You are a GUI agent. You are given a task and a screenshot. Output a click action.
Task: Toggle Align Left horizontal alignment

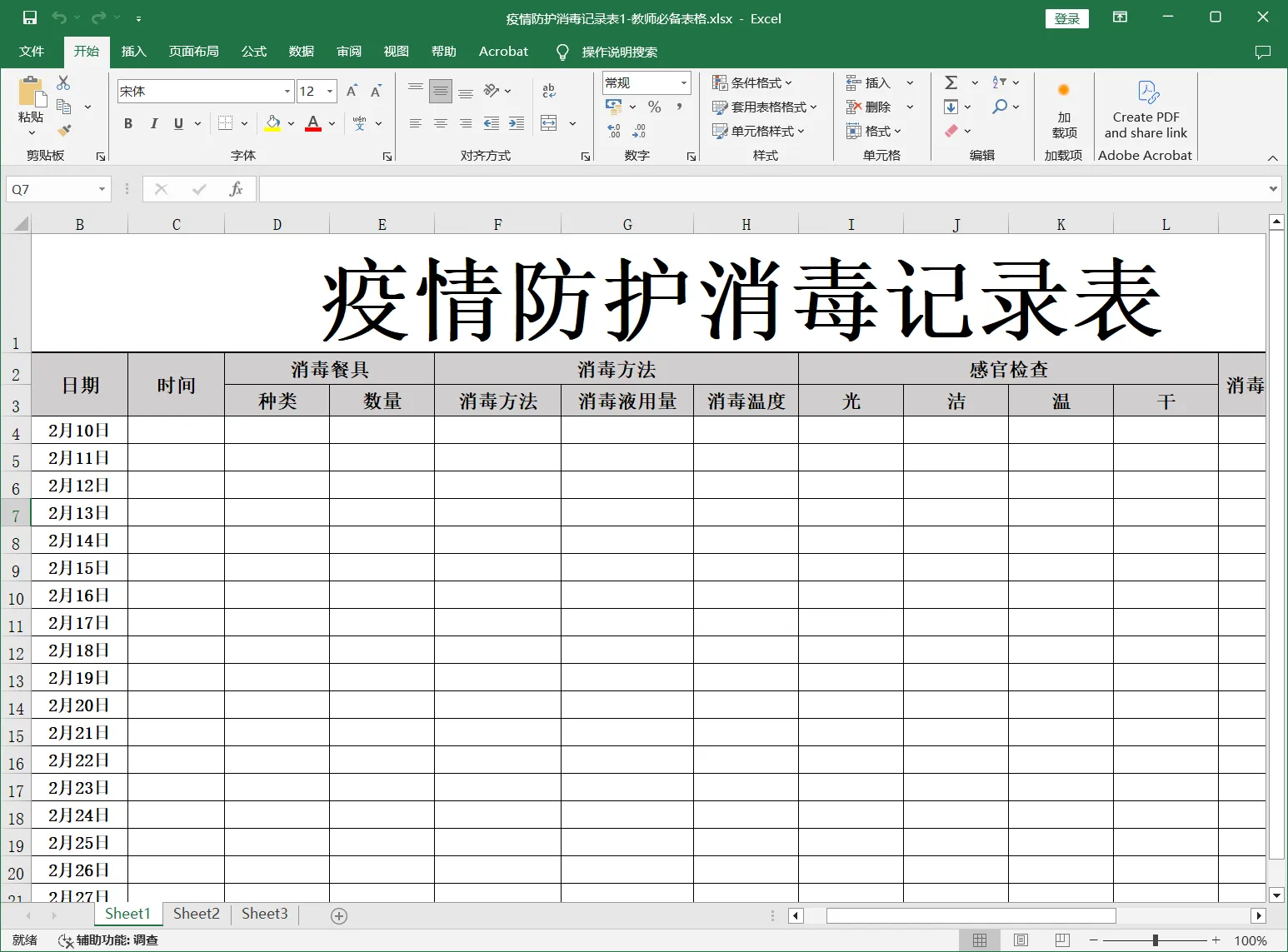click(x=416, y=123)
